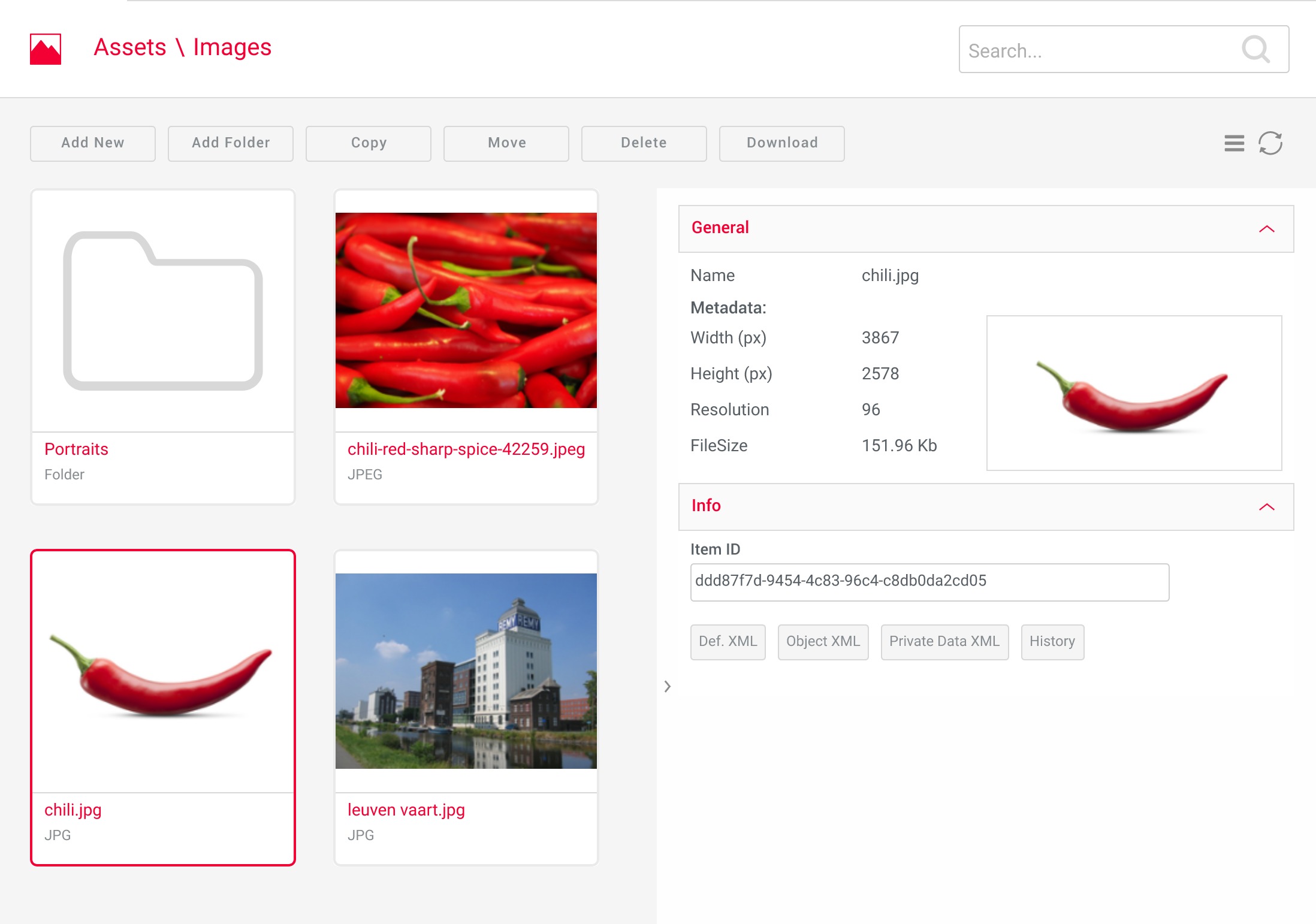Screen dimensions: 1316x924
Task: Download the selected asset
Action: pyautogui.click(x=782, y=143)
